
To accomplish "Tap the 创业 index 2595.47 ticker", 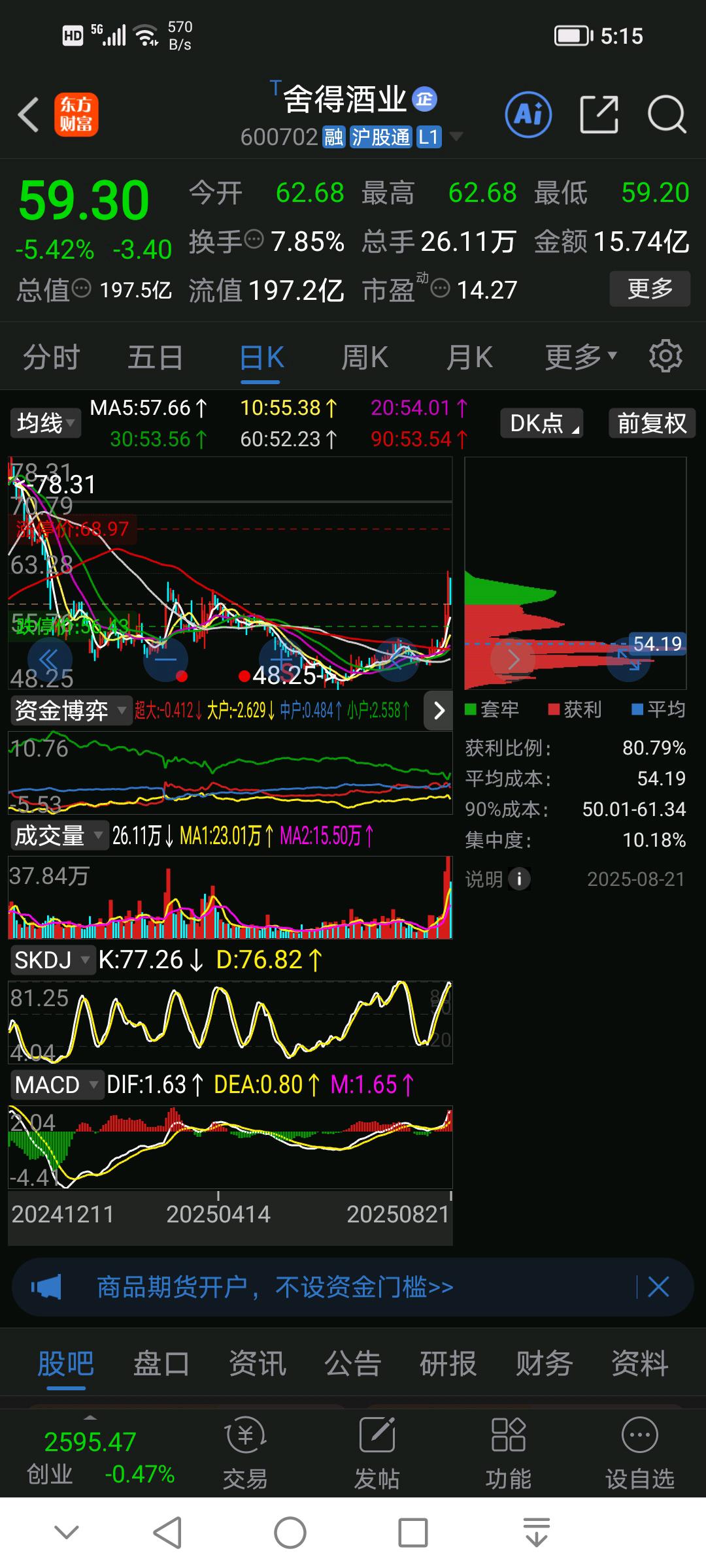I will [x=100, y=1457].
